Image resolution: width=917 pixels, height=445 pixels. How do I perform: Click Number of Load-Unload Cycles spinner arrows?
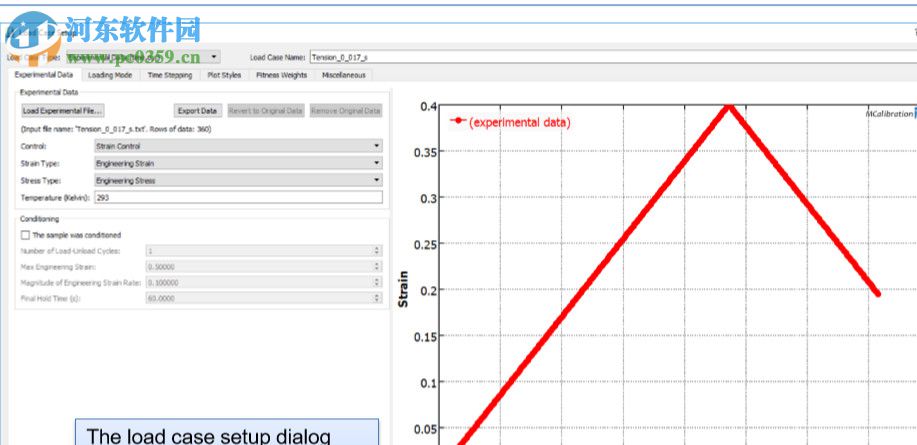[377, 251]
